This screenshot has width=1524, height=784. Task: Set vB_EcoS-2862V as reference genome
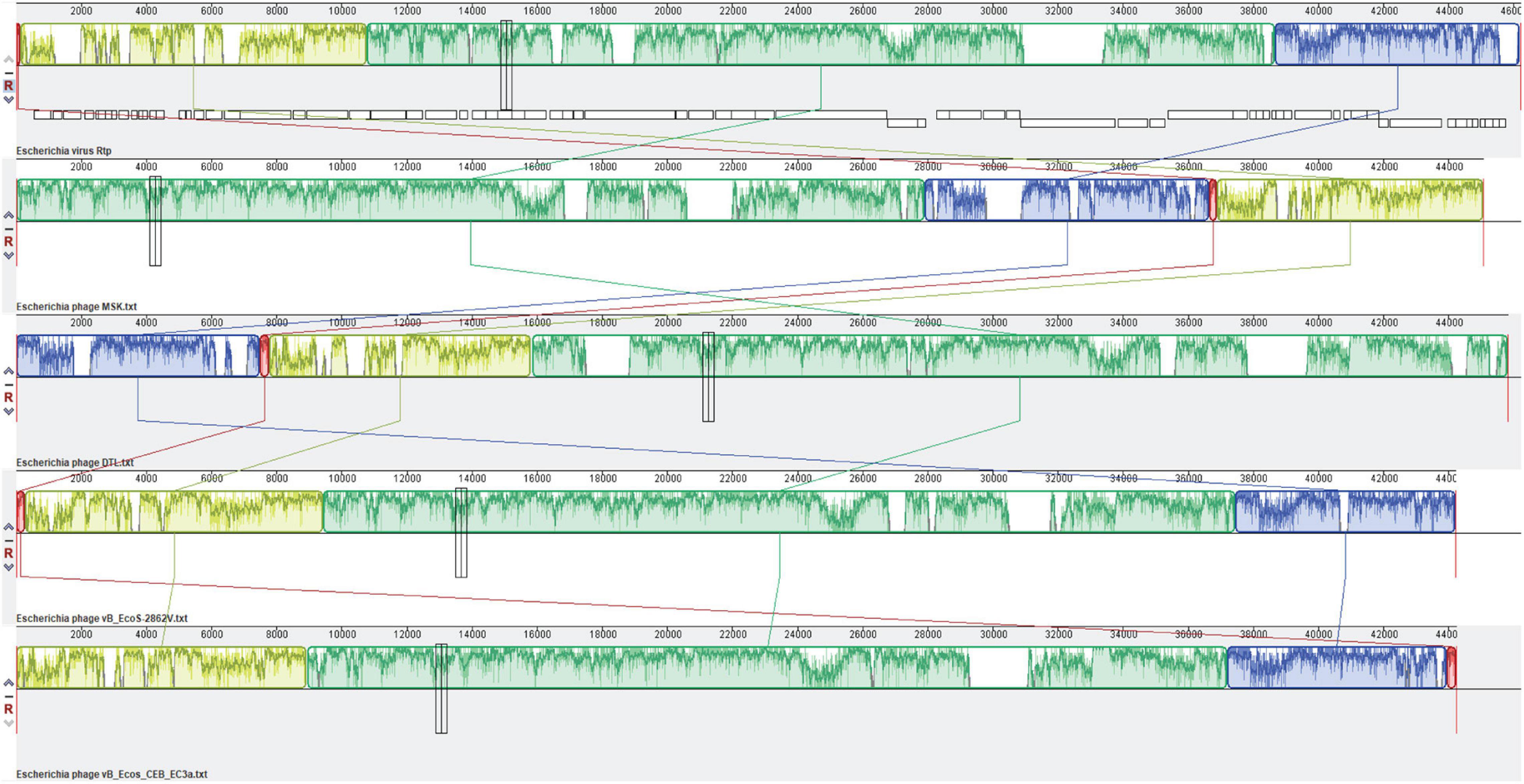(x=8, y=553)
